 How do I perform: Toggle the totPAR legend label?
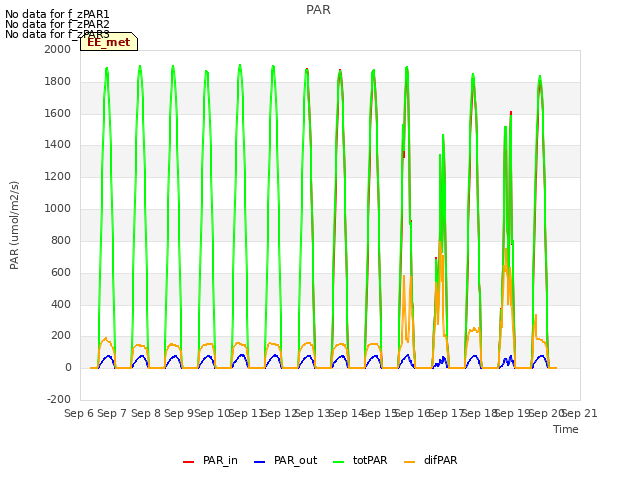370,460
